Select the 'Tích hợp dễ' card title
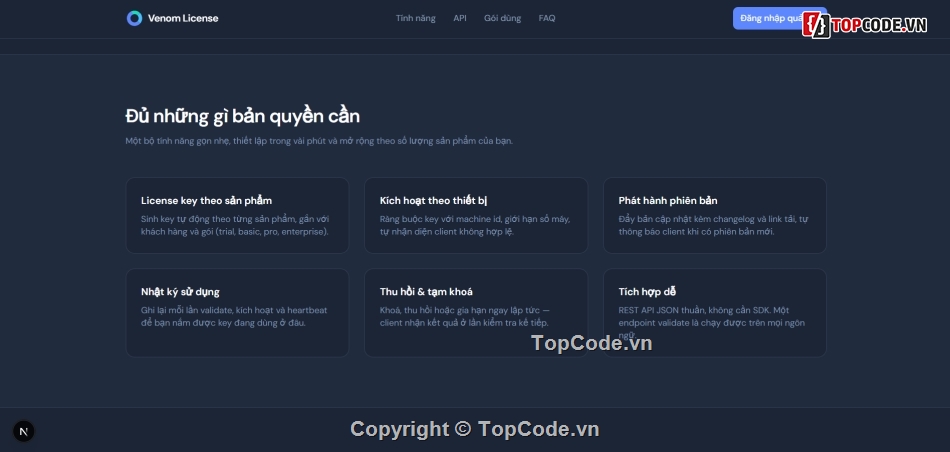 coord(647,292)
